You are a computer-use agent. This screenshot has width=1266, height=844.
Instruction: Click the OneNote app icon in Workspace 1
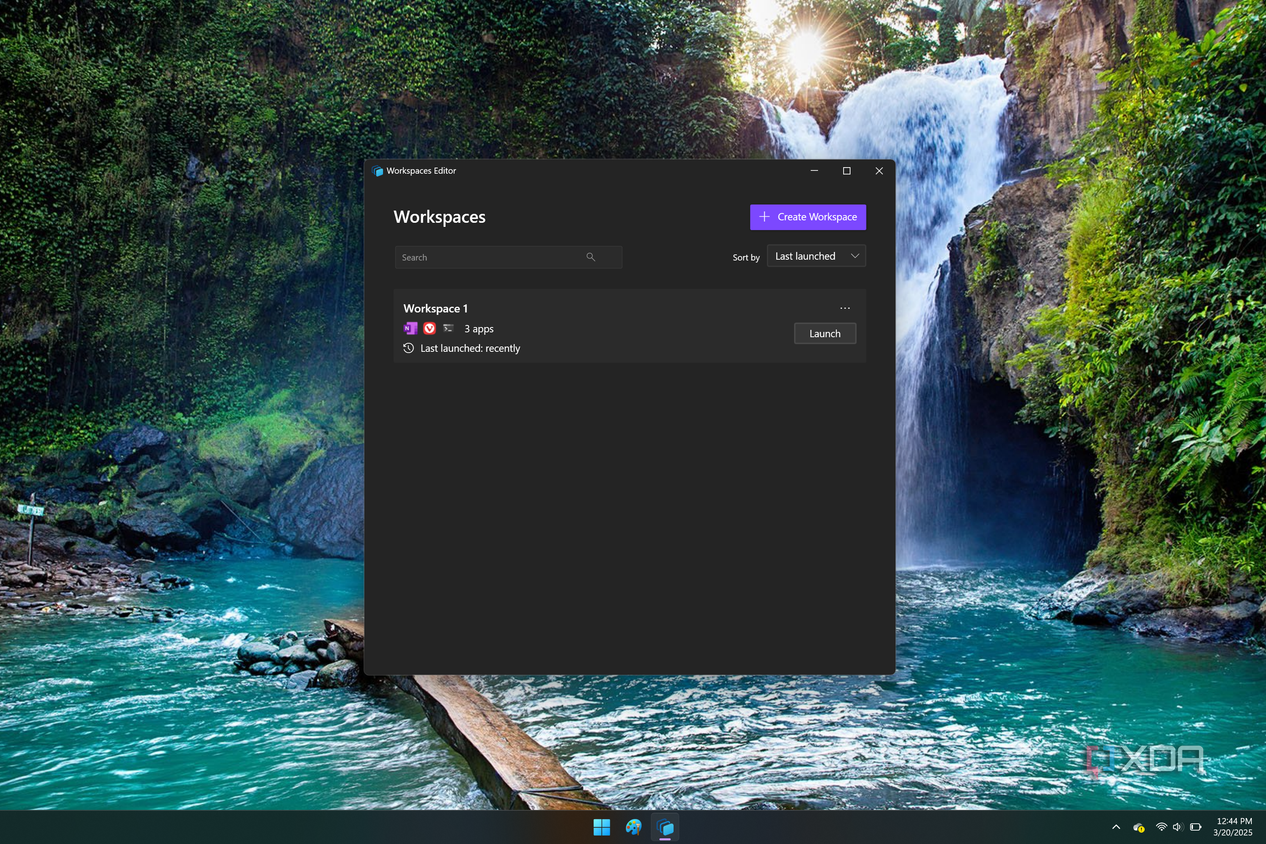click(x=410, y=328)
